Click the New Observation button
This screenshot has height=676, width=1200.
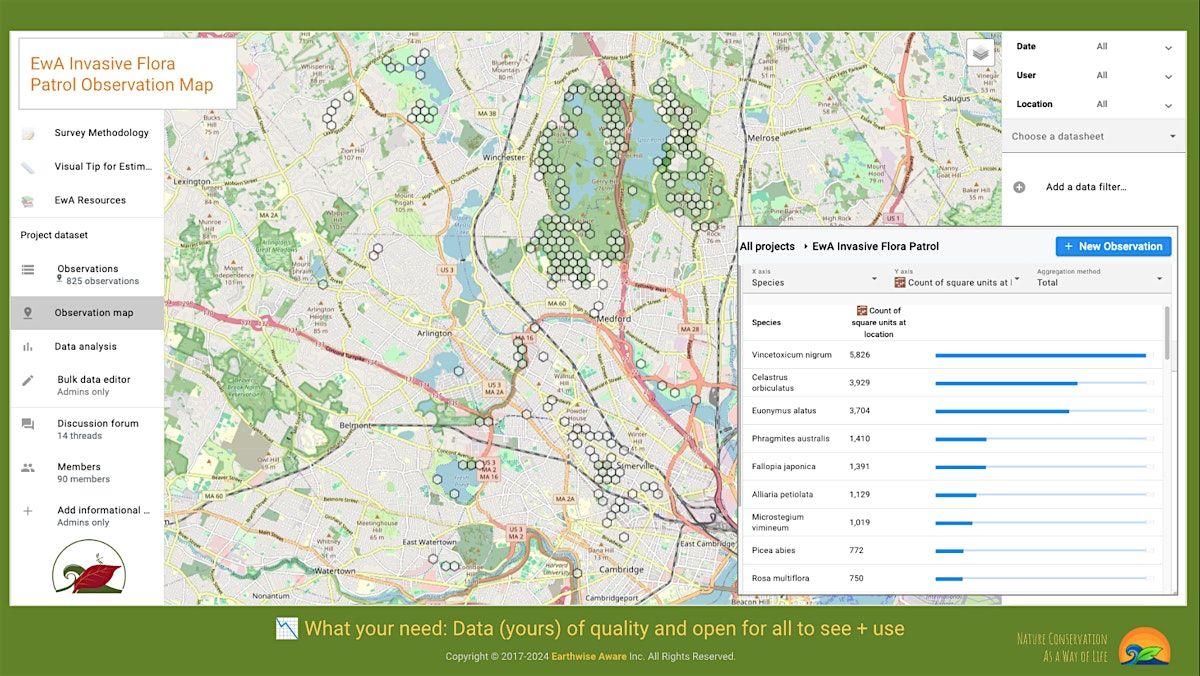pos(1112,246)
